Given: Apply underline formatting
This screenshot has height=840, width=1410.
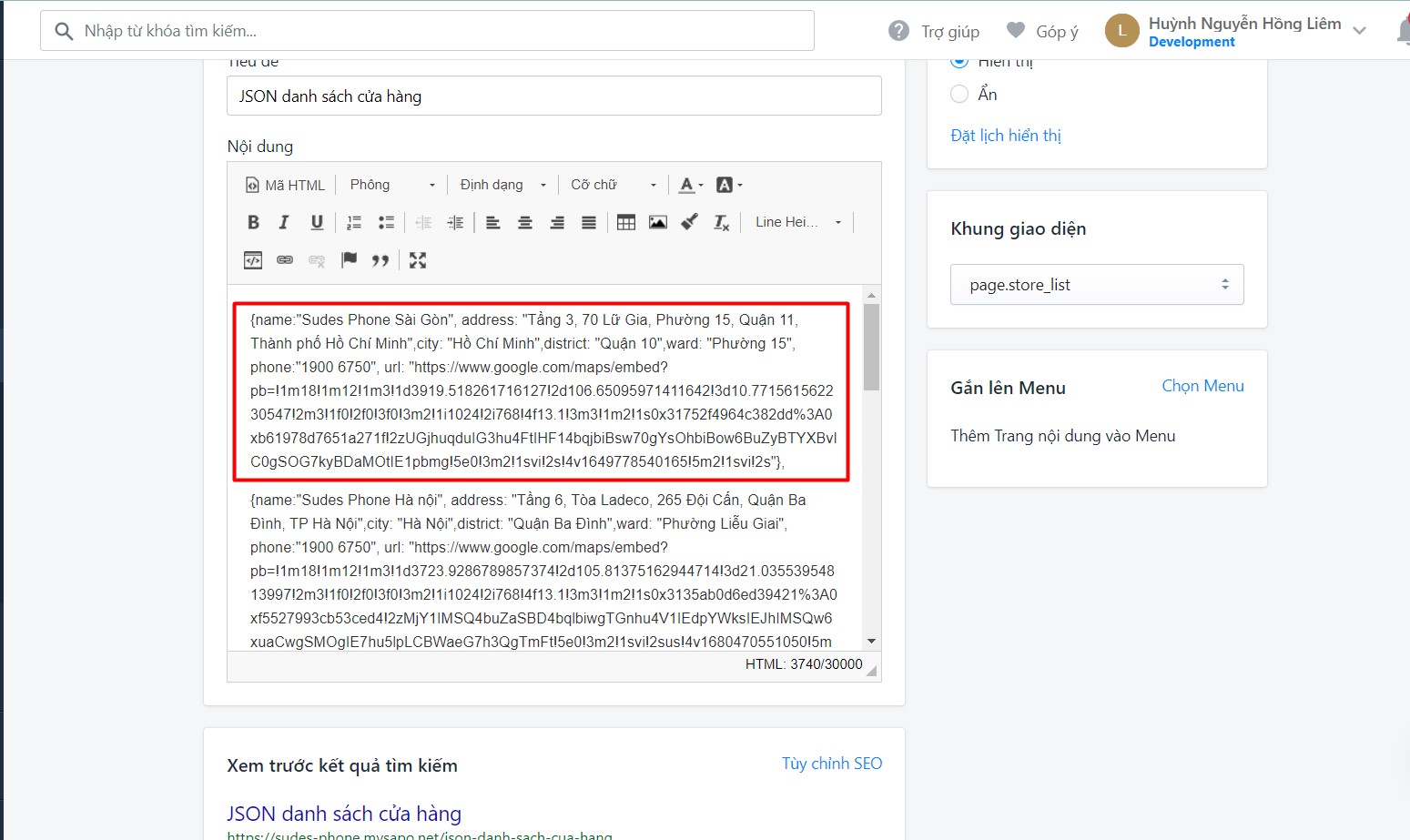Looking at the screenshot, I should (317, 222).
